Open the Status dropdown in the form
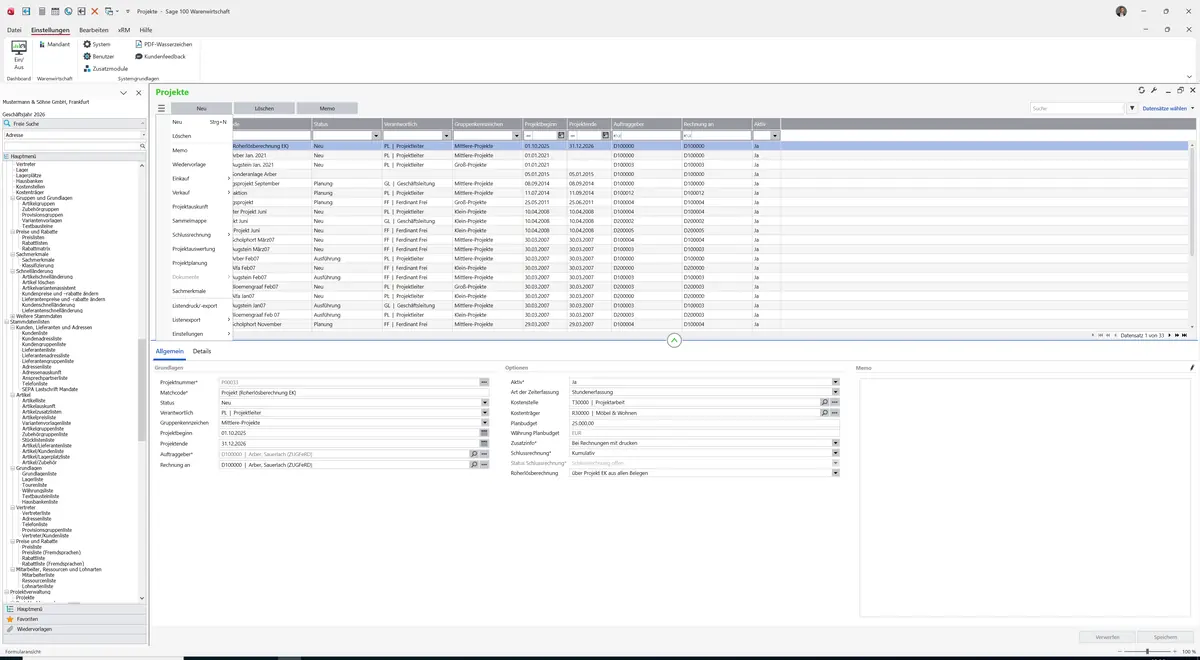 point(484,402)
